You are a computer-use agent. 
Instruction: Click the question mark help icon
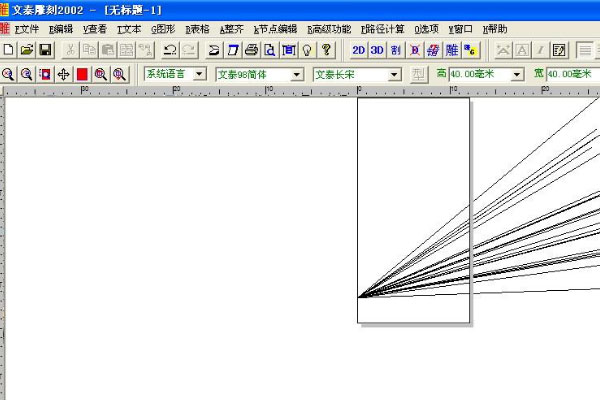point(325,49)
